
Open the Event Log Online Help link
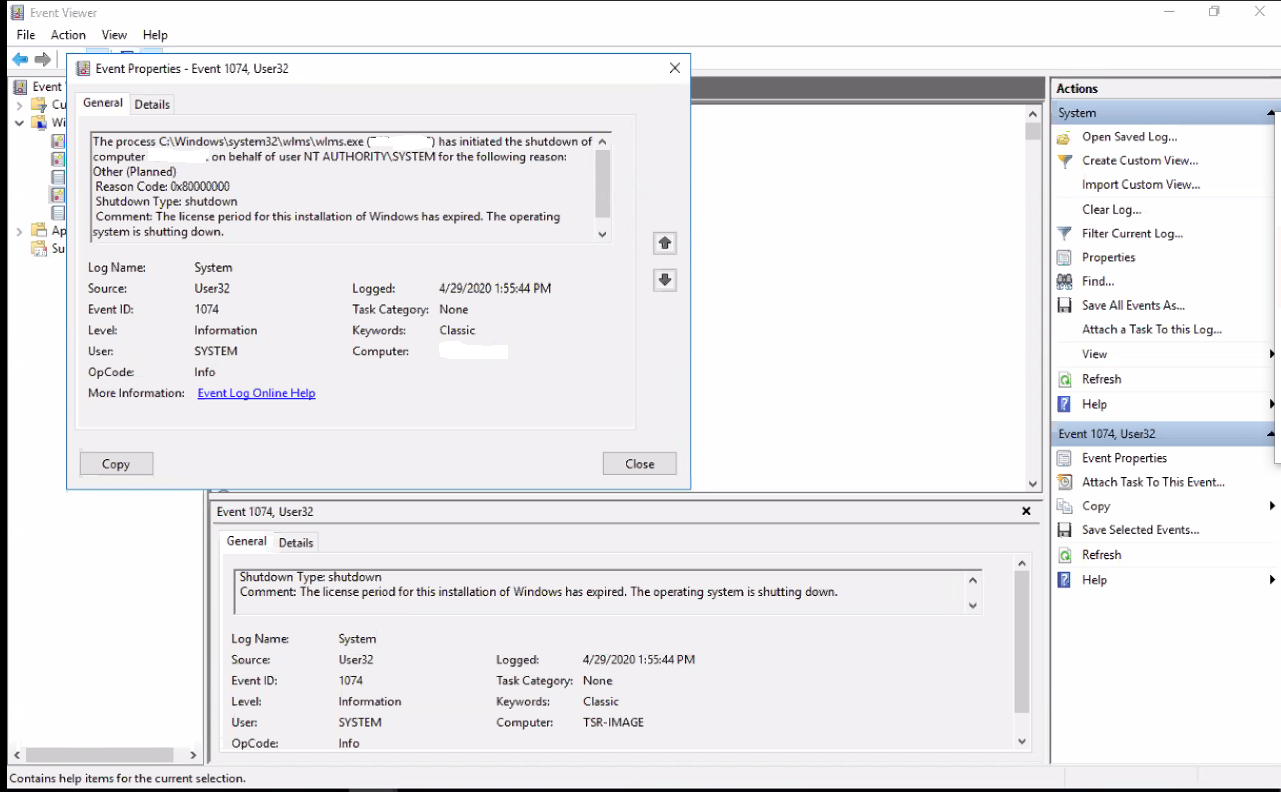coord(256,393)
